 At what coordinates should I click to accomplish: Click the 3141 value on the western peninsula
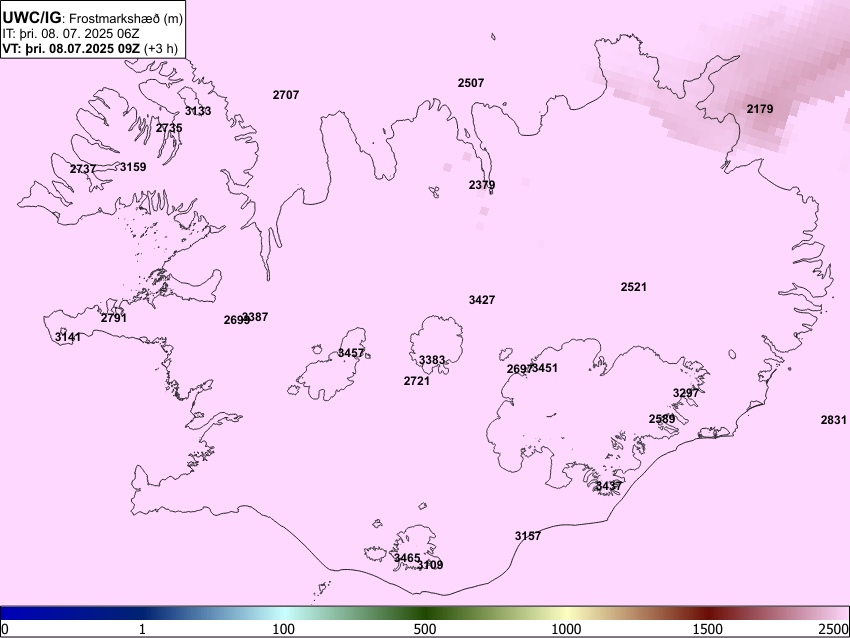[x=67, y=337]
